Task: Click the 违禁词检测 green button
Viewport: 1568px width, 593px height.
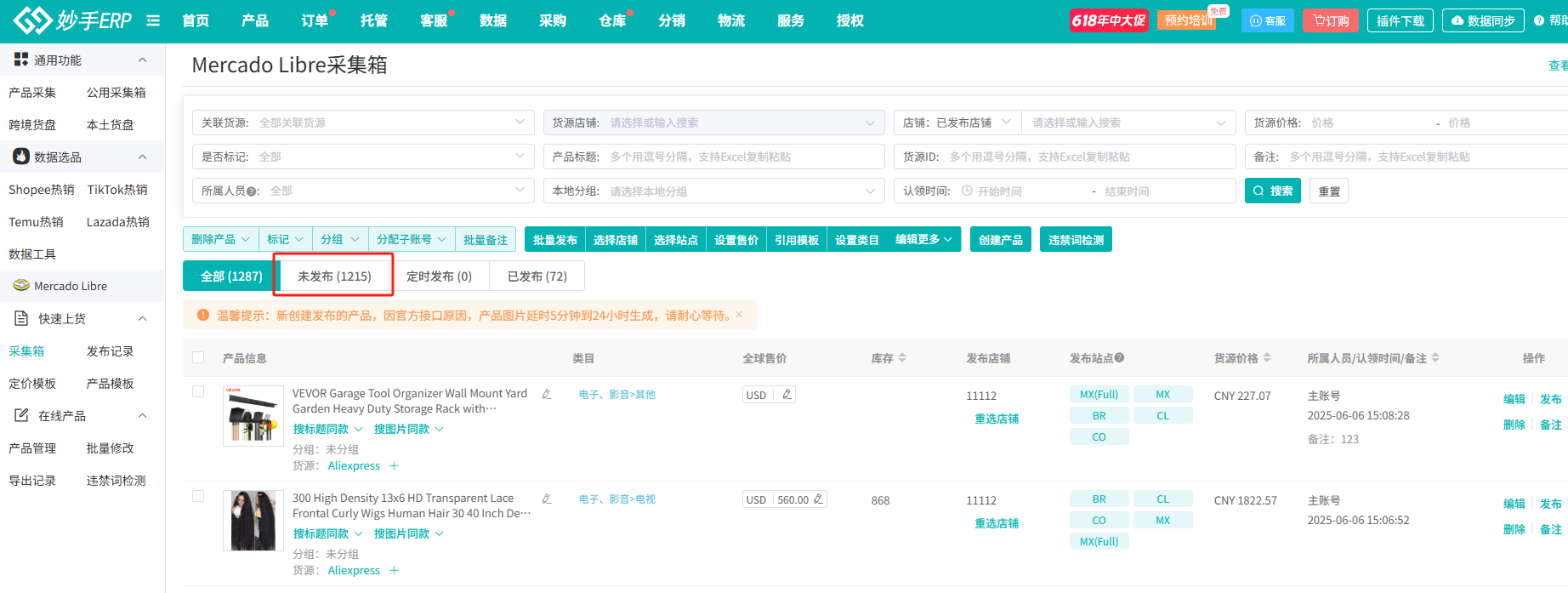Action: click(x=1076, y=240)
